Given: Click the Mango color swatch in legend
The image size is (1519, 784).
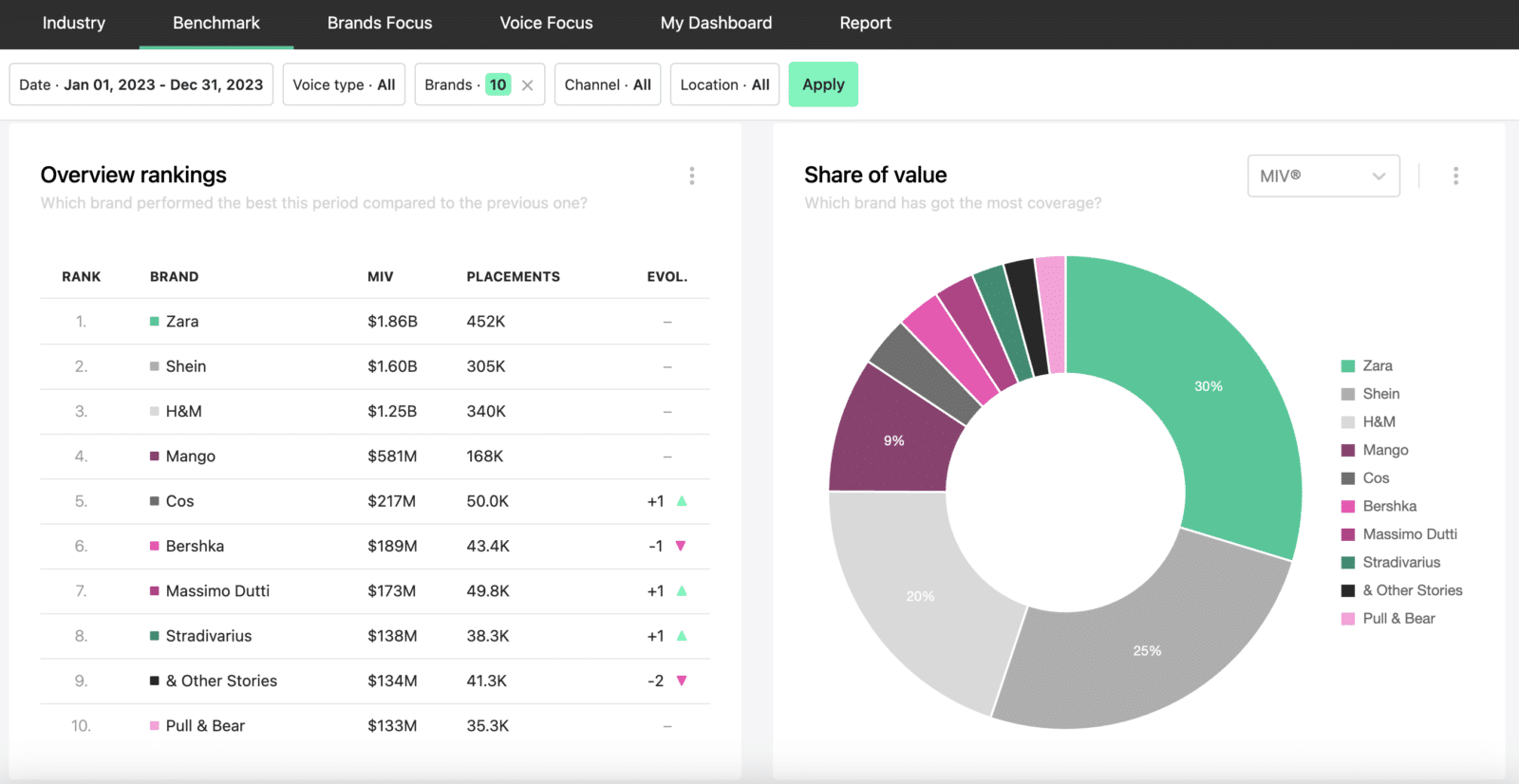Looking at the screenshot, I should pyautogui.click(x=1347, y=451).
